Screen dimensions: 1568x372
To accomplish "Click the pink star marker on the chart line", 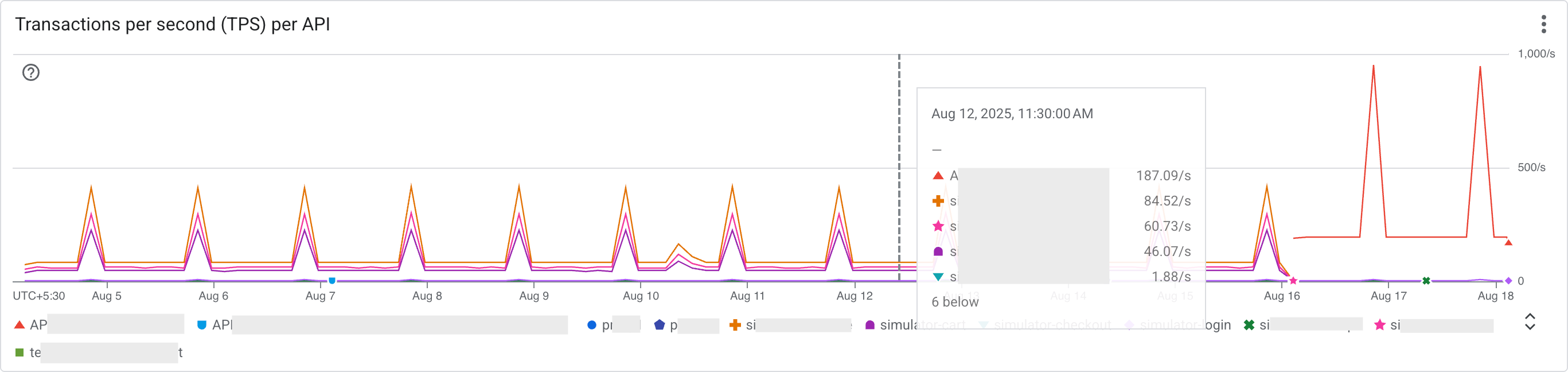I will [1293, 281].
